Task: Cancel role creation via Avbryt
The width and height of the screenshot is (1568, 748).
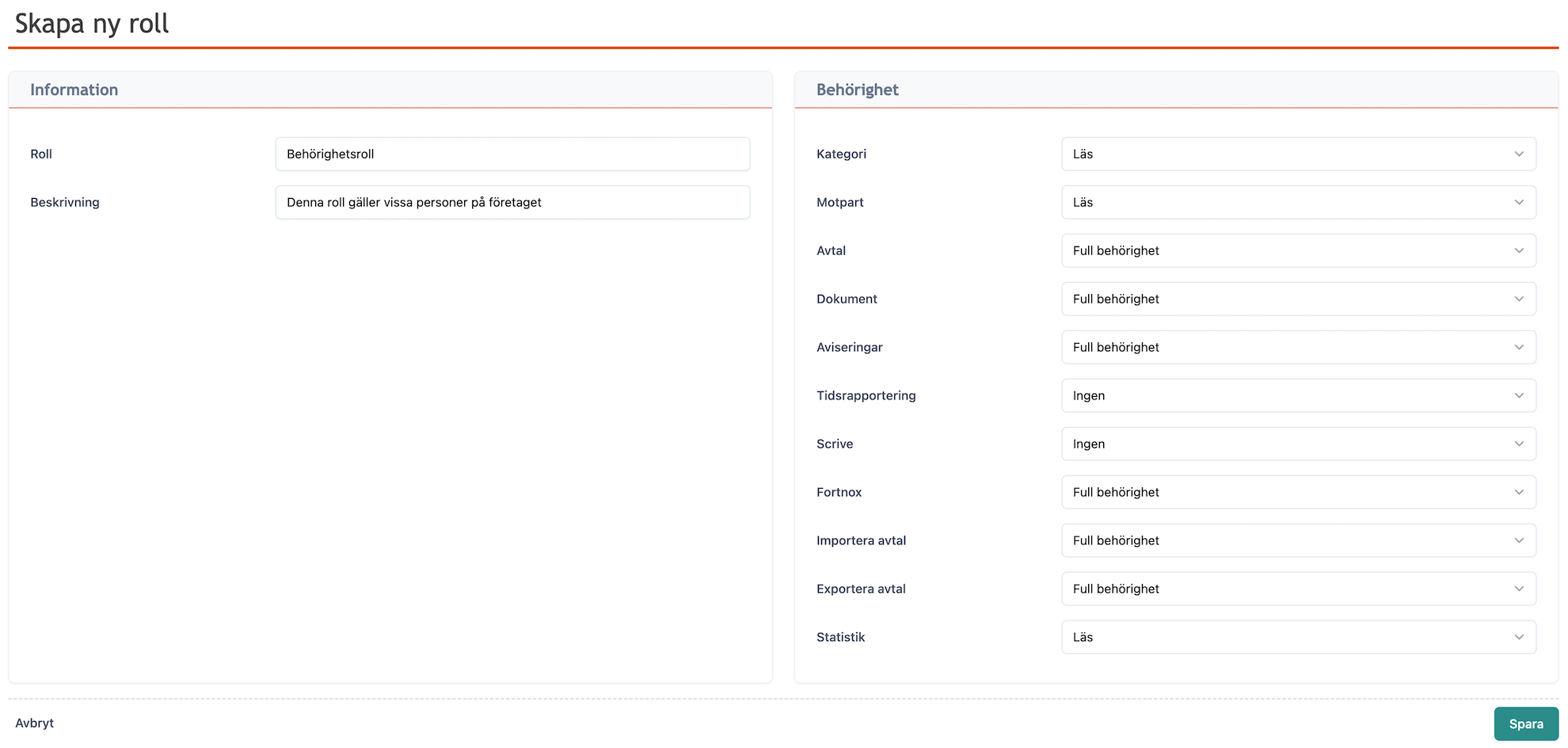Action: click(35, 723)
